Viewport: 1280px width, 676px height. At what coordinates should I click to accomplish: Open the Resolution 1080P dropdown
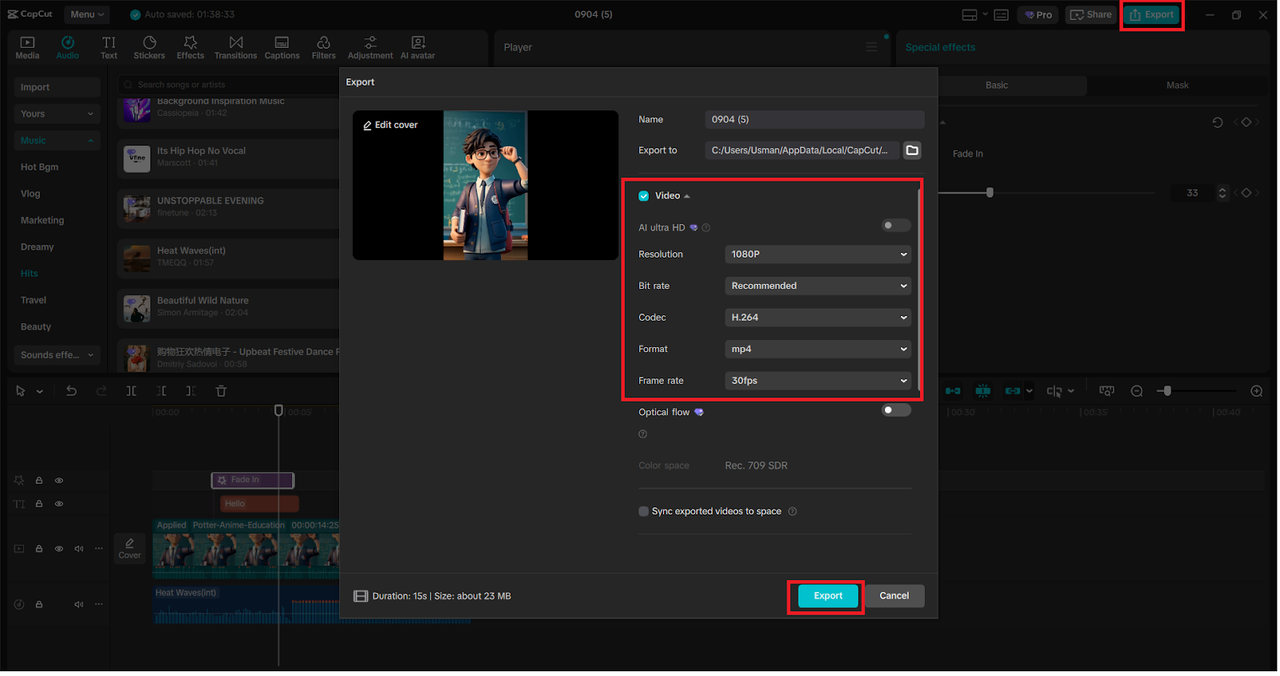(818, 254)
